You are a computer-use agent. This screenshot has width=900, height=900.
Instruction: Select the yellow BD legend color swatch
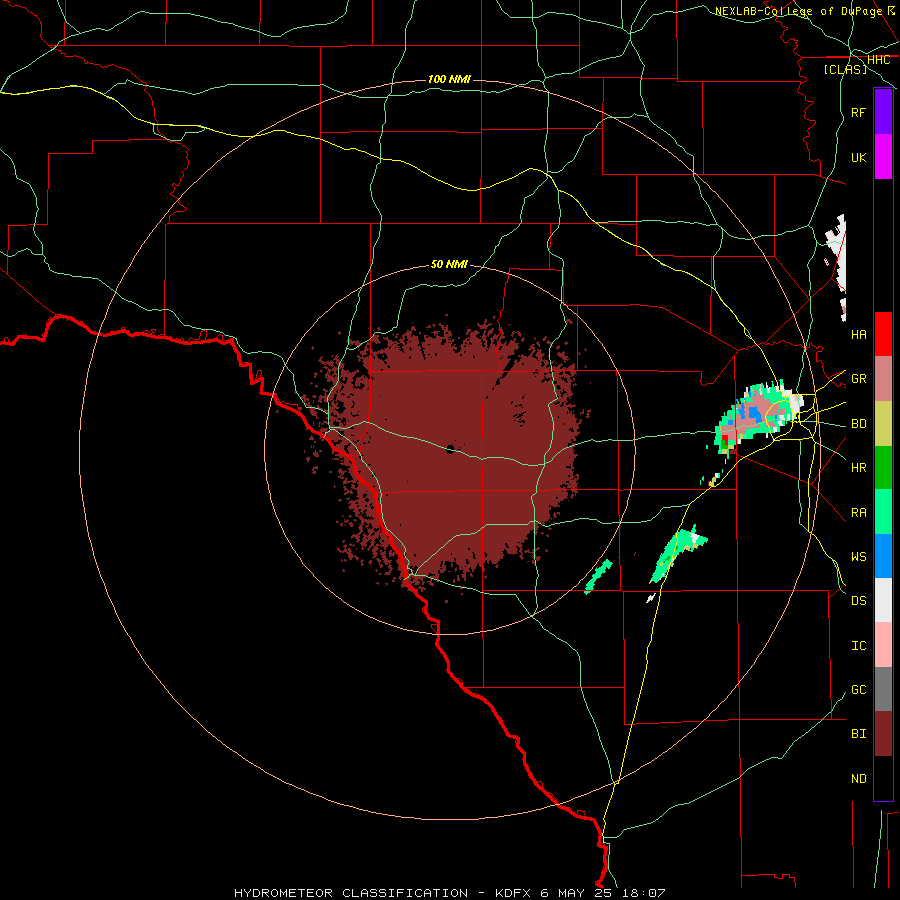click(883, 424)
